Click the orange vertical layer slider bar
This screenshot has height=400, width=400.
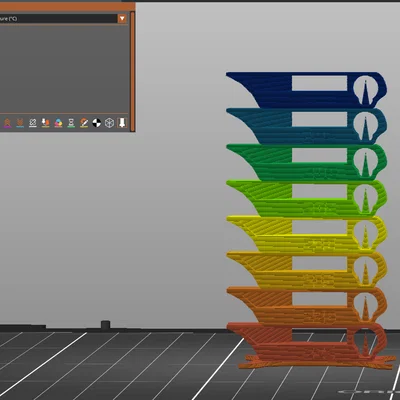coord(133,71)
